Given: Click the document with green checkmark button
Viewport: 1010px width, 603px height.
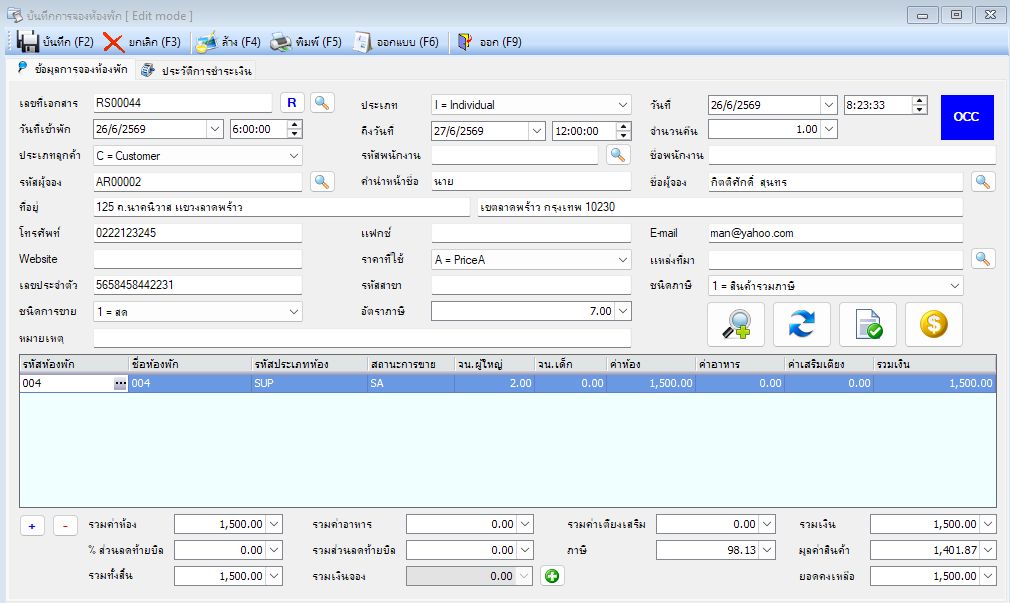Looking at the screenshot, I should coord(868,324).
